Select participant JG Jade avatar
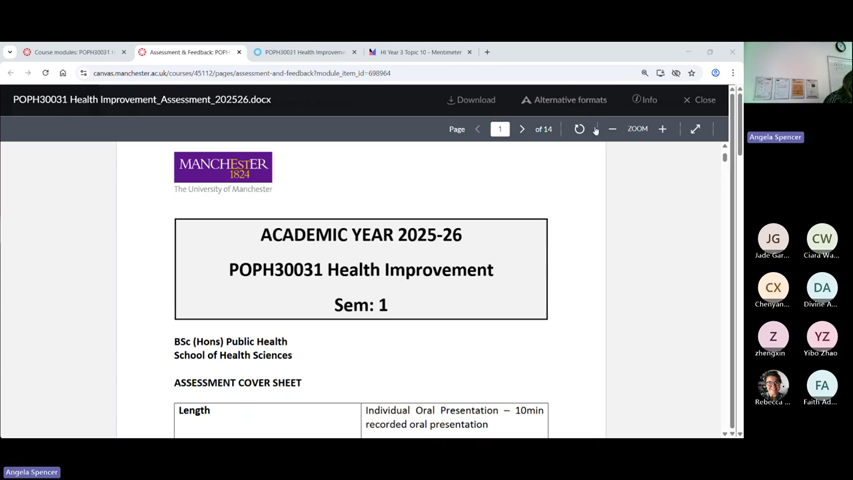Screen dimensions: 853x480 point(773,238)
